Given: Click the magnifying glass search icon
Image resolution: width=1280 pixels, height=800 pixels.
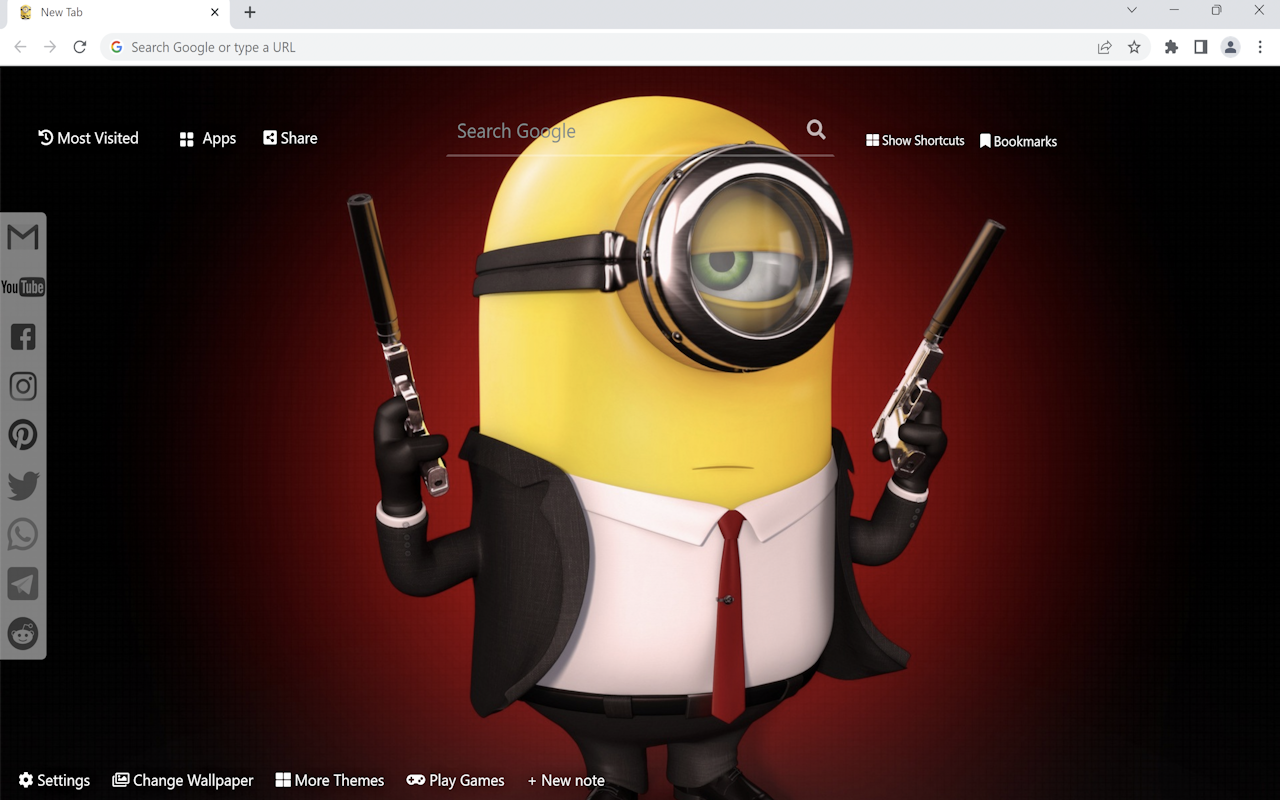Looking at the screenshot, I should 816,129.
